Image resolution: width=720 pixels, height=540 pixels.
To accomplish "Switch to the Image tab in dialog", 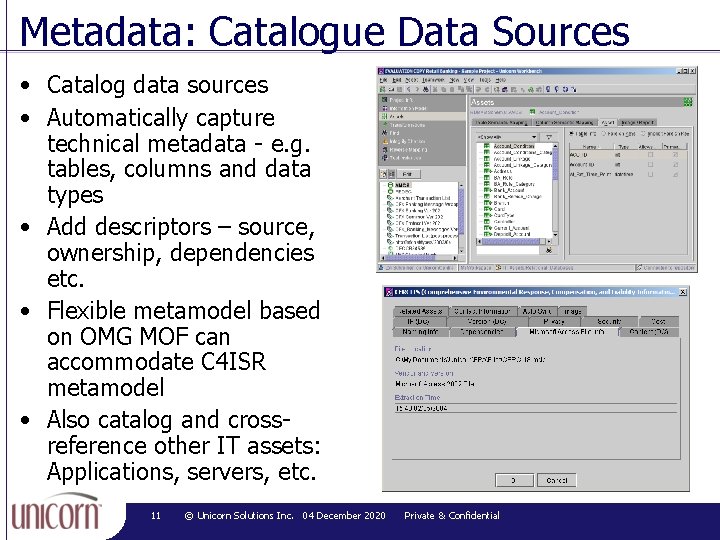I will click(572, 311).
